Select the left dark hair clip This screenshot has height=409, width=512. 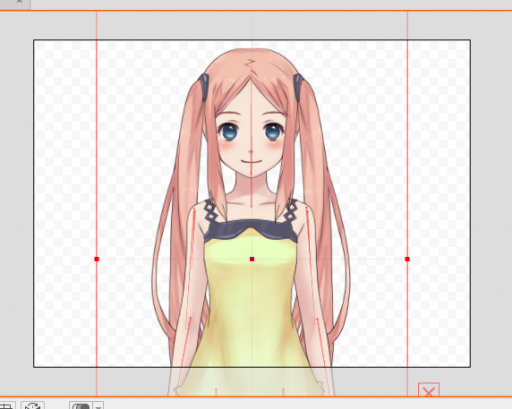(204, 87)
